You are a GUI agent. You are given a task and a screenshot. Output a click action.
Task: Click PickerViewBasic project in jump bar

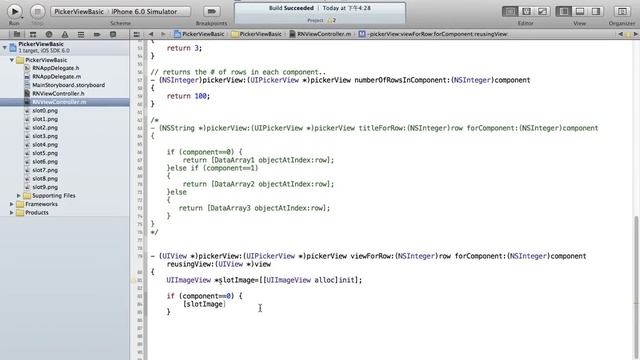click(199, 34)
